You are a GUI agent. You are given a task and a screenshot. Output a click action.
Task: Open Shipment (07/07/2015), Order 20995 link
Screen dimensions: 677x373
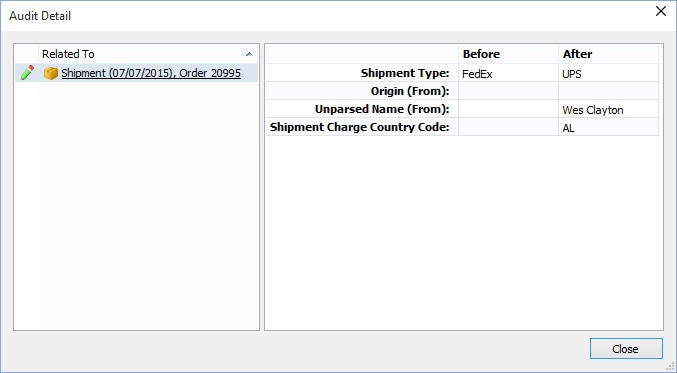[151, 73]
